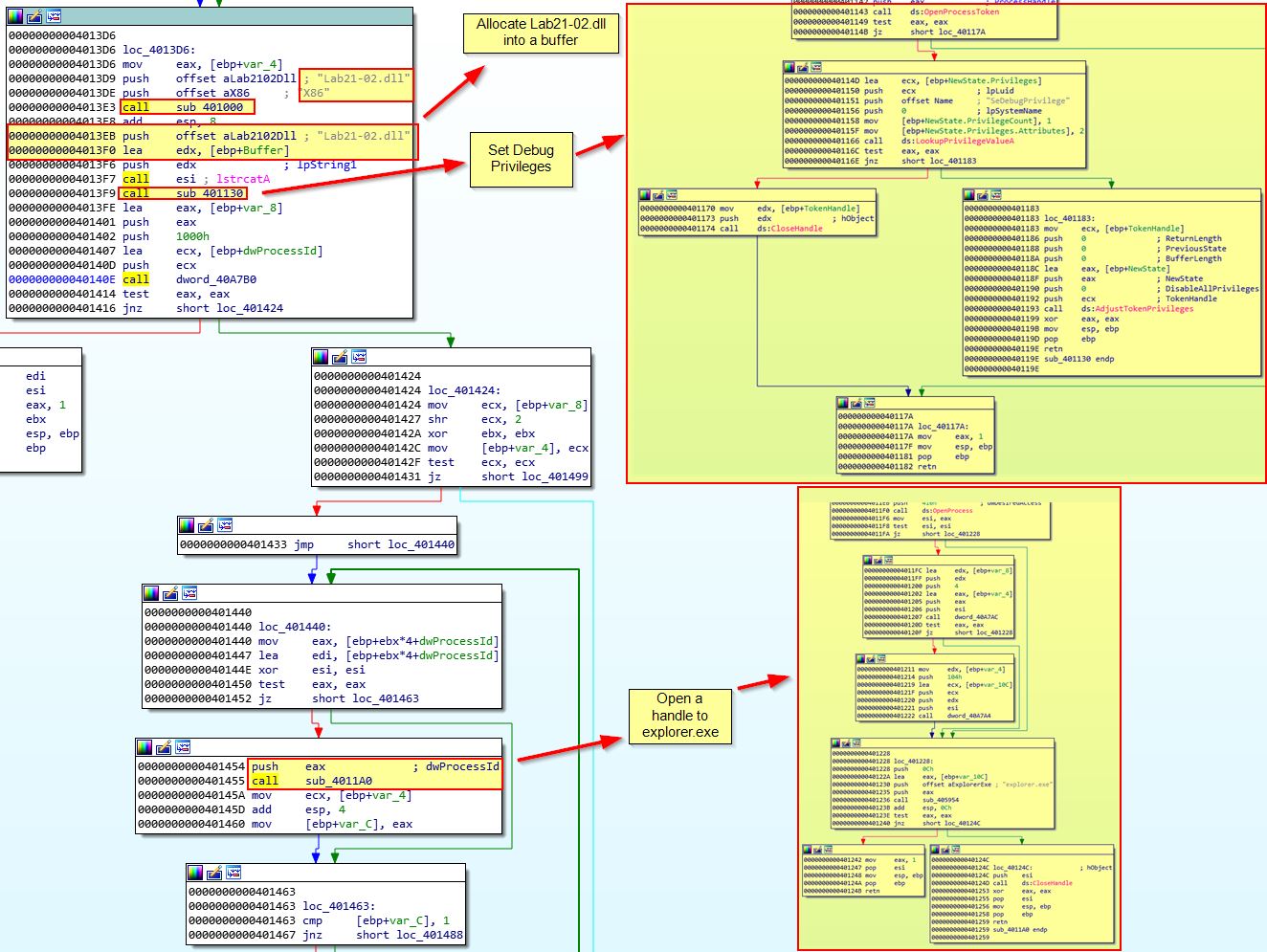This screenshot has width=1267, height=952.
Task: Click 'lea edx, [ebp+Buffer]' instruction
Action: click(x=206, y=150)
